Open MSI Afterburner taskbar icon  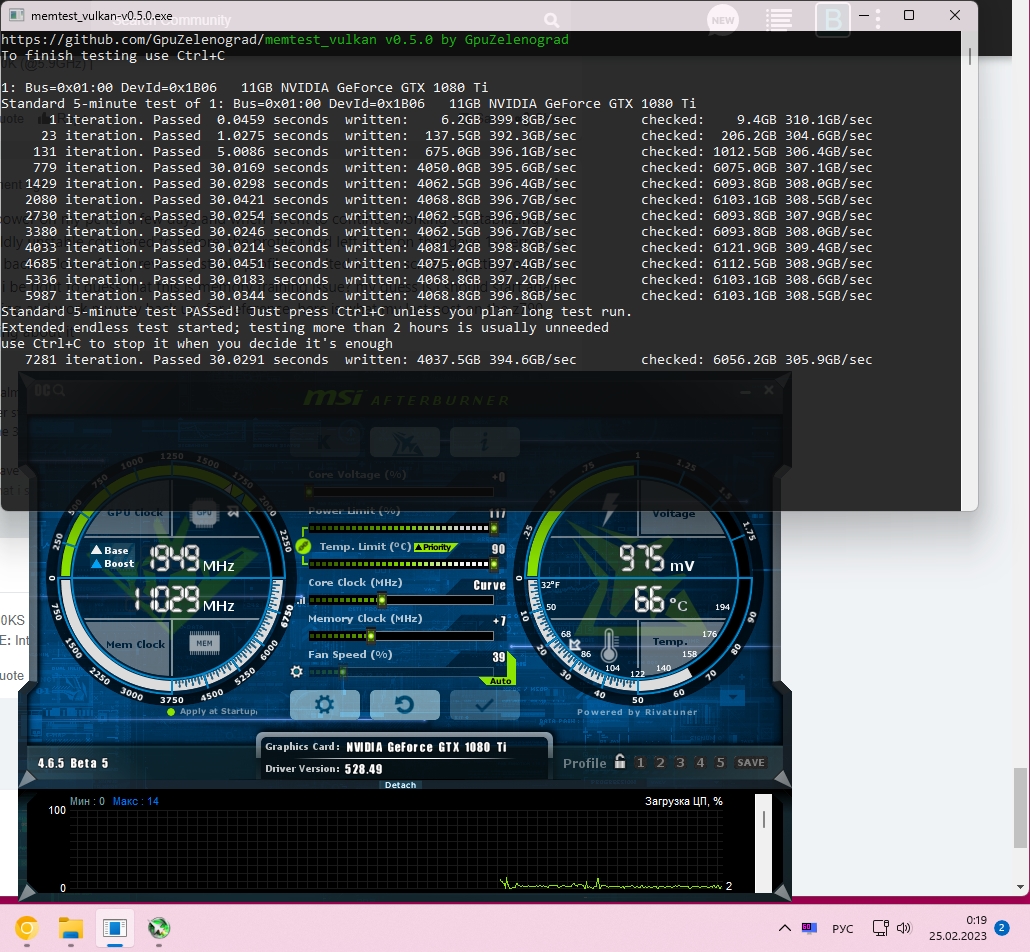(x=158, y=928)
